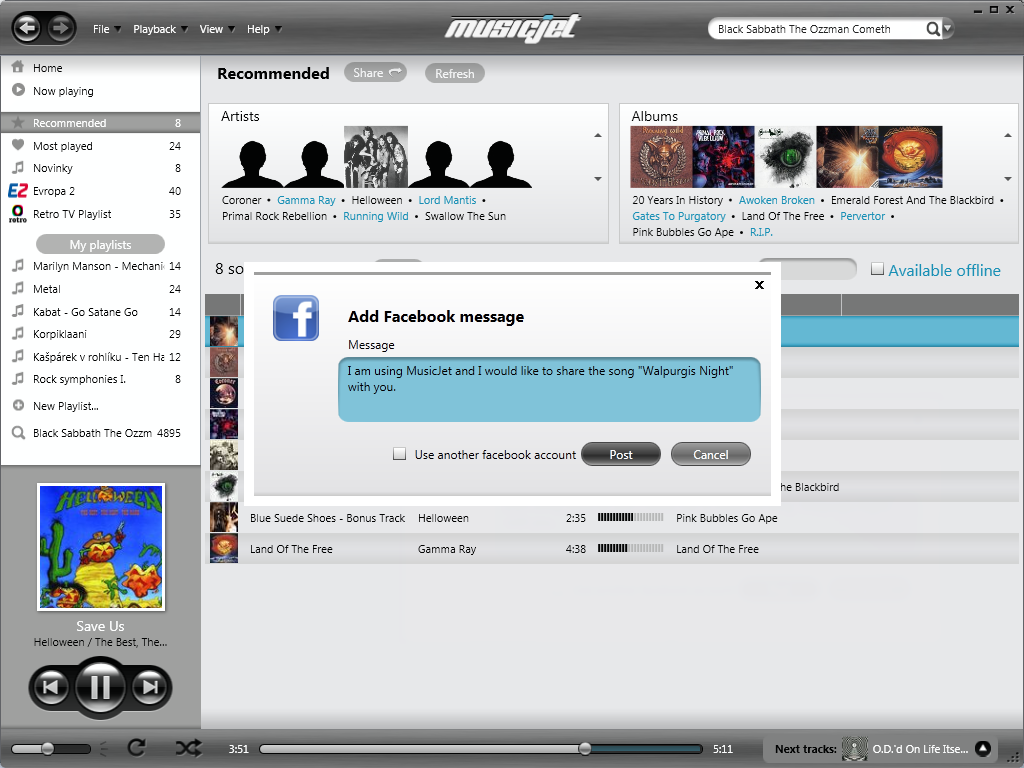Click the Share button
1024x768 pixels.
376,72
